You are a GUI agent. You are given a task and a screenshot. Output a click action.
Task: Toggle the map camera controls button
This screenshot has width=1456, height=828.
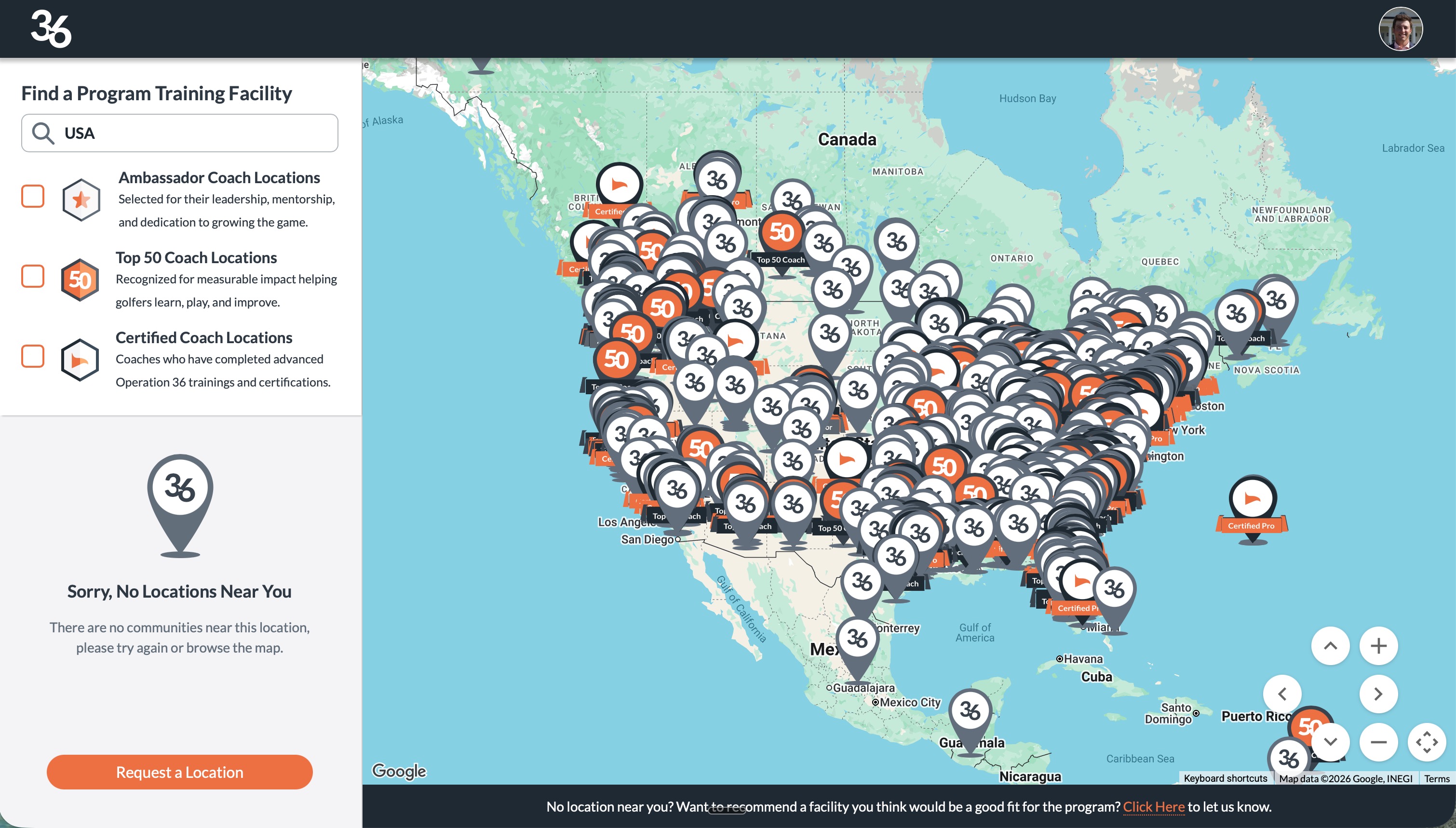pos(1427,742)
